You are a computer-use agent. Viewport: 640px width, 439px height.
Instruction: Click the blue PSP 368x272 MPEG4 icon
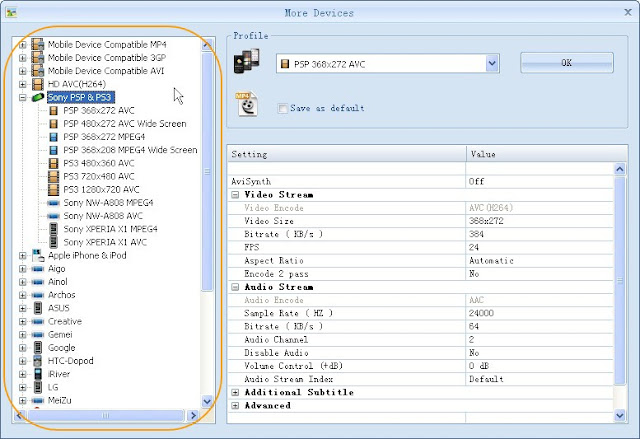tap(53, 137)
